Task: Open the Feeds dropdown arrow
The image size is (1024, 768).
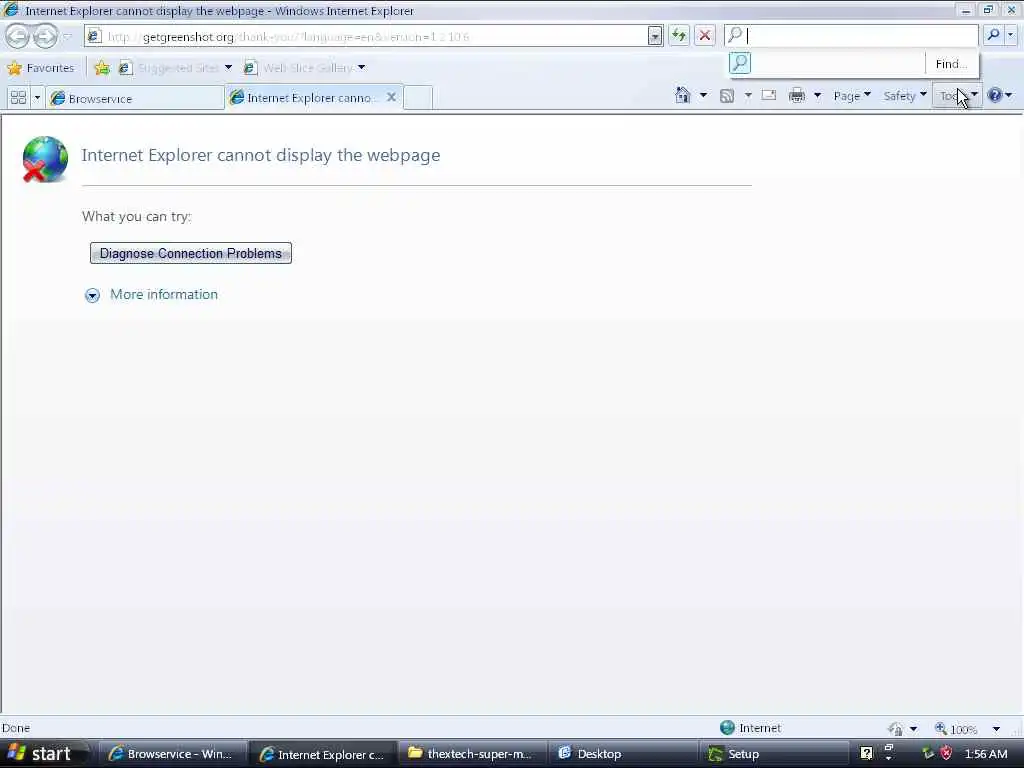Action: click(748, 96)
